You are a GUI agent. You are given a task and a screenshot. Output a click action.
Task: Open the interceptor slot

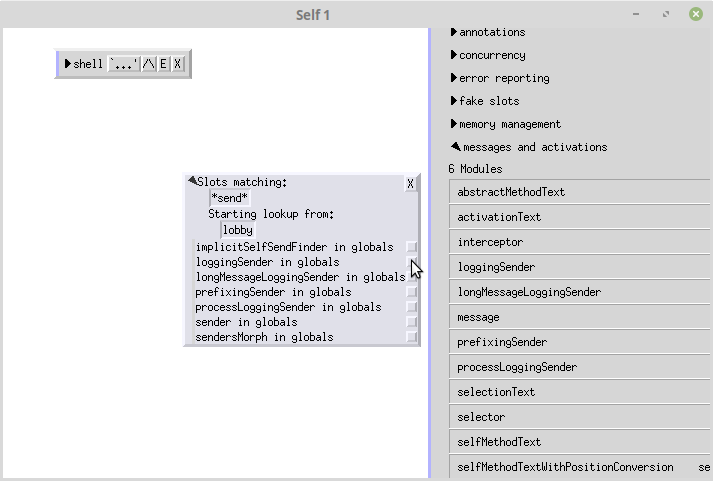click(579, 242)
